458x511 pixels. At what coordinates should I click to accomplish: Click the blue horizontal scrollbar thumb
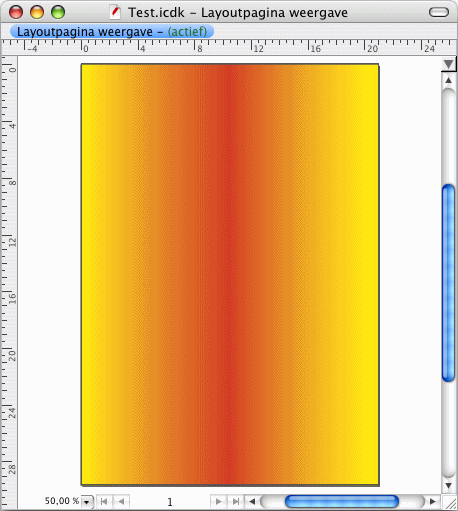coord(342,501)
